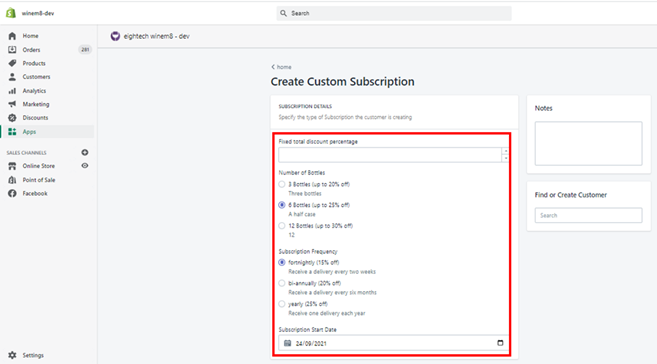Click the Customers person icon

click(12, 77)
